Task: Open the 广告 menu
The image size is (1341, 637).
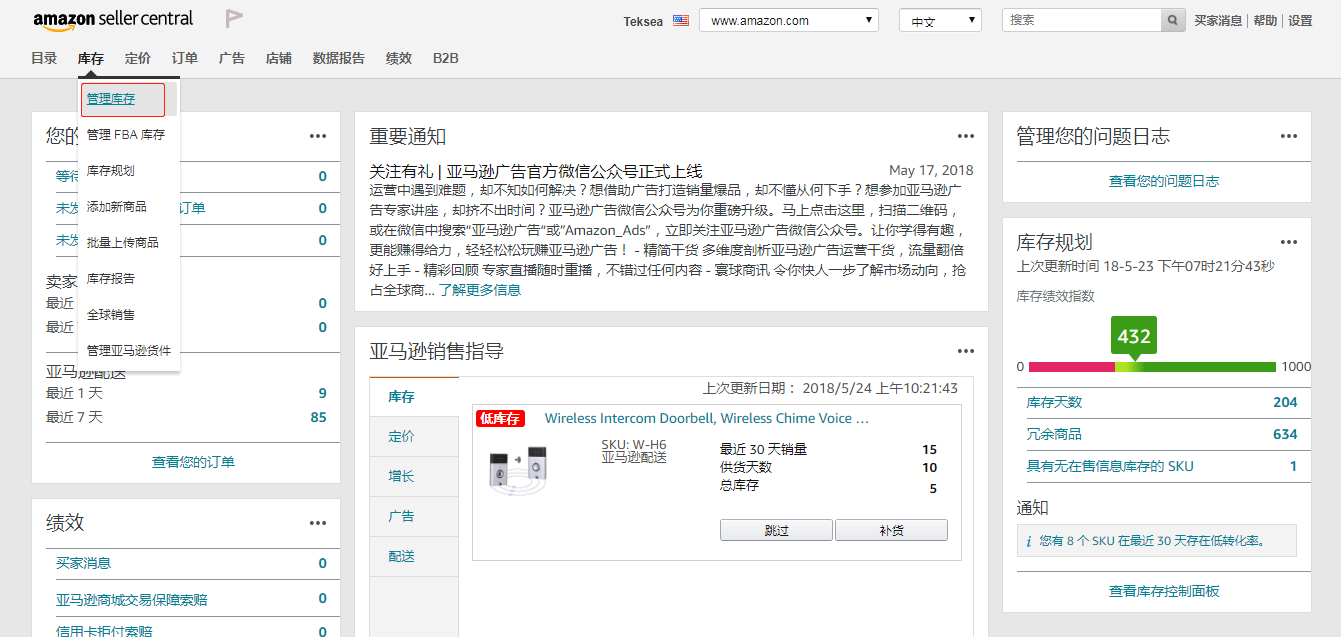Action: coord(232,58)
